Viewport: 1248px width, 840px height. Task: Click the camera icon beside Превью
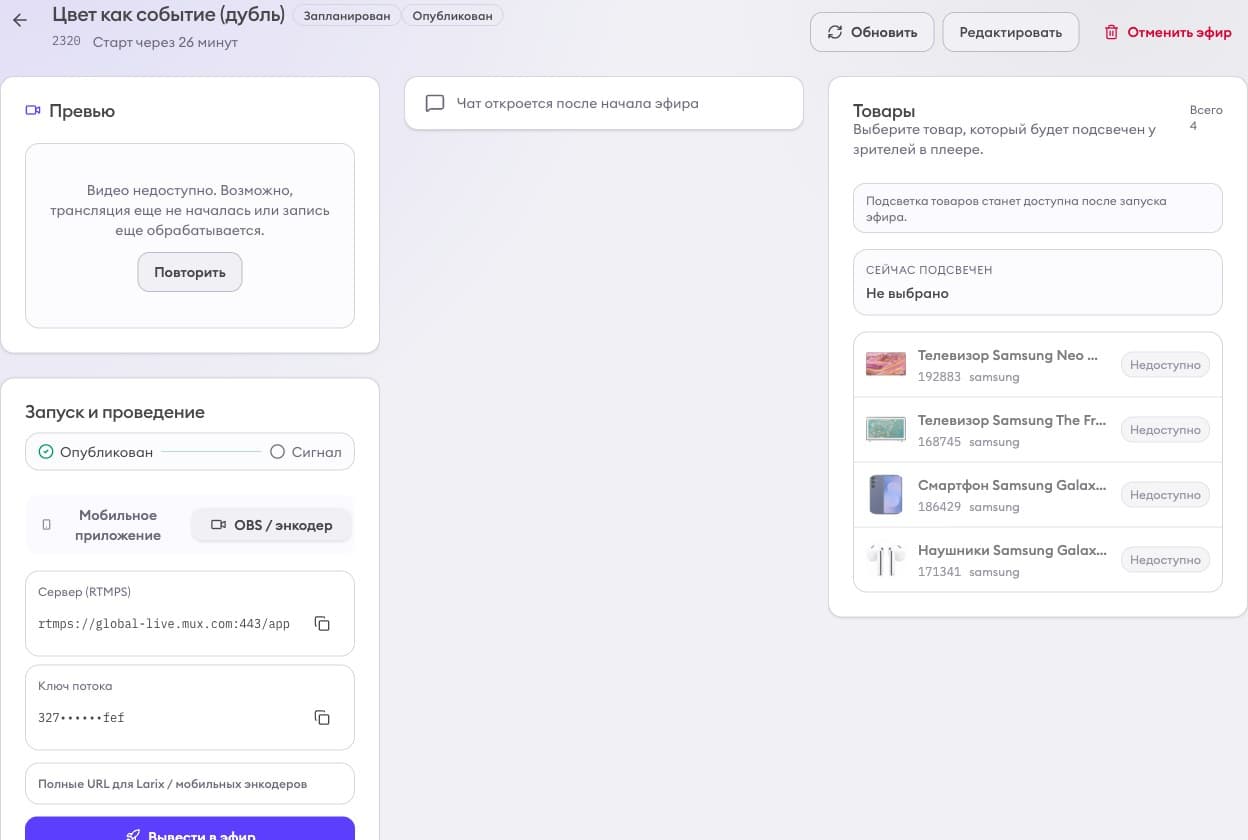(x=33, y=111)
